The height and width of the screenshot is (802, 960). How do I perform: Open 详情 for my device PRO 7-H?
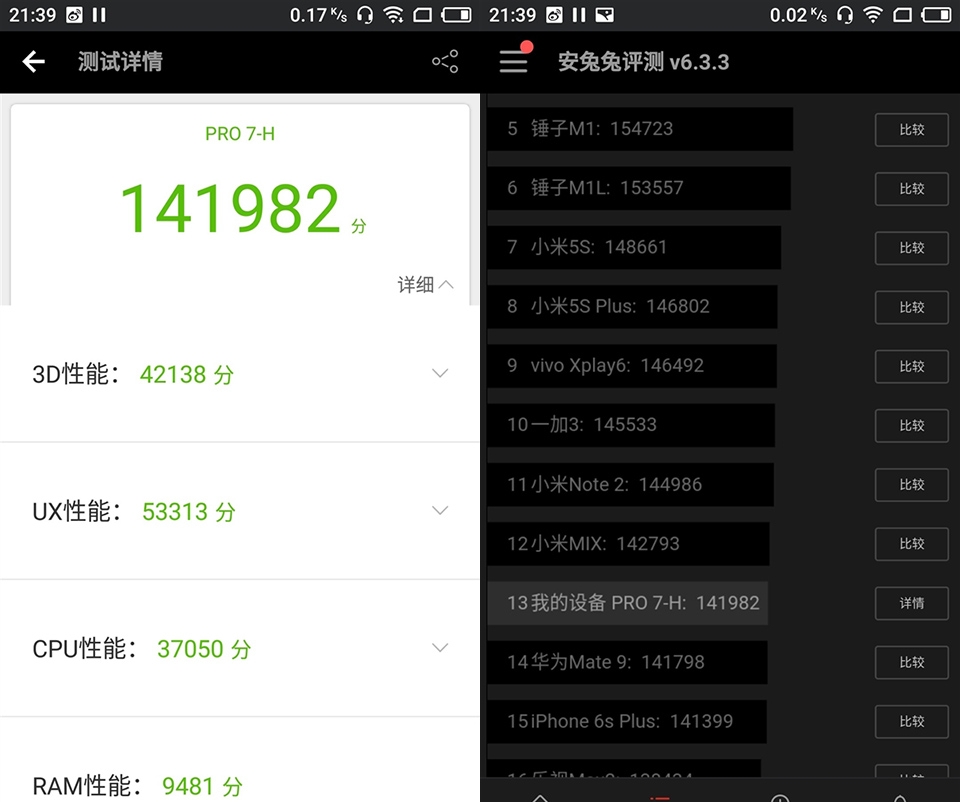click(x=912, y=603)
